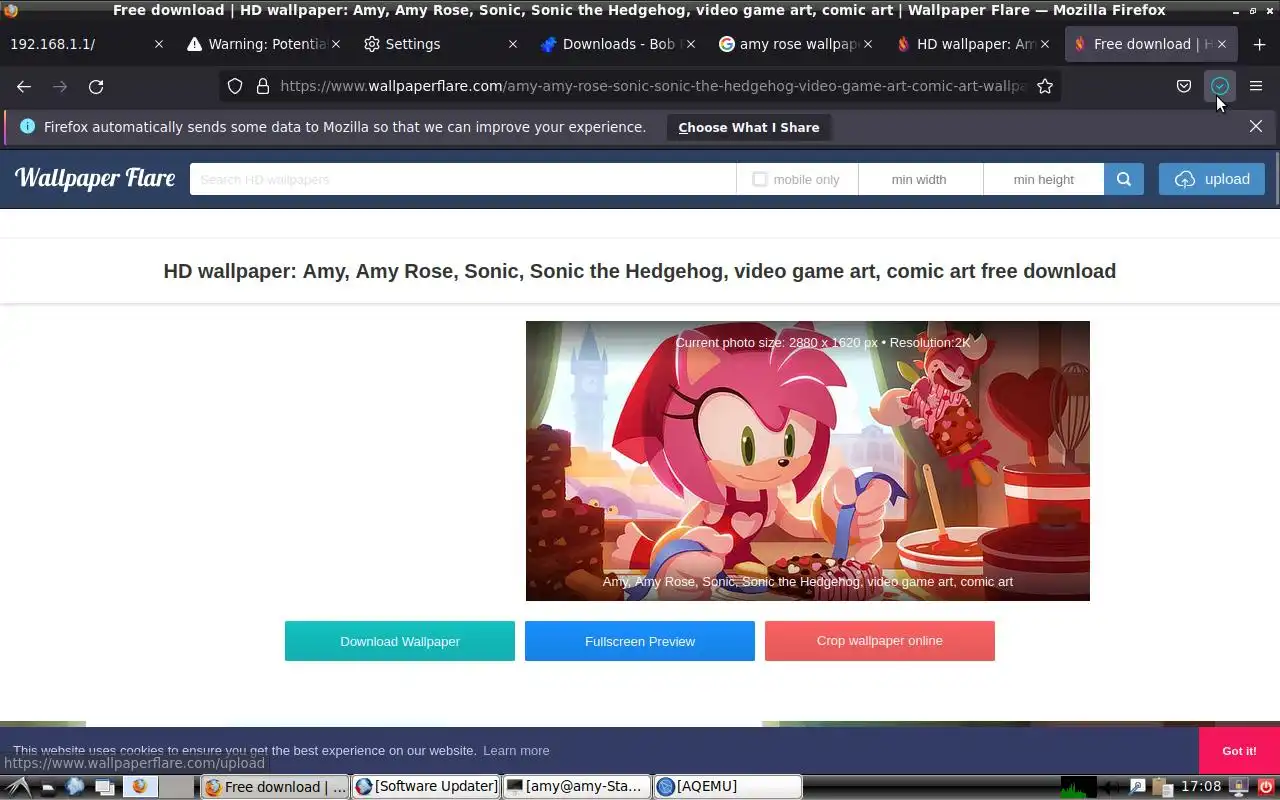Open the clipboard manager tray icon
The image size is (1280, 800).
pyautogui.click(x=1161, y=787)
